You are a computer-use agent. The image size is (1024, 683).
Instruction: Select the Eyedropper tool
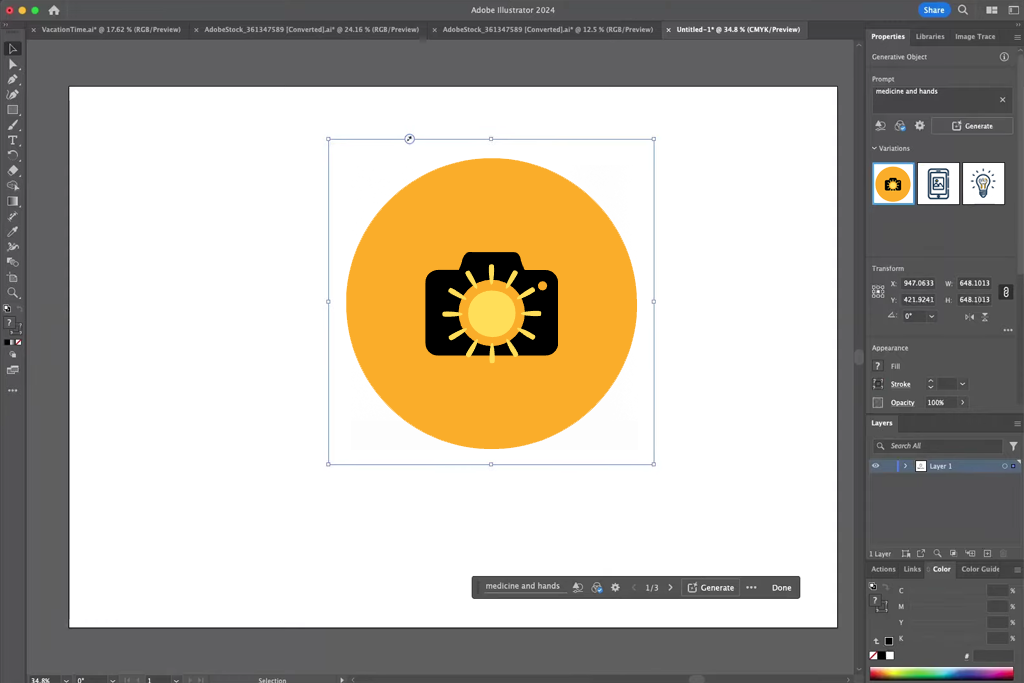pyautogui.click(x=12, y=232)
